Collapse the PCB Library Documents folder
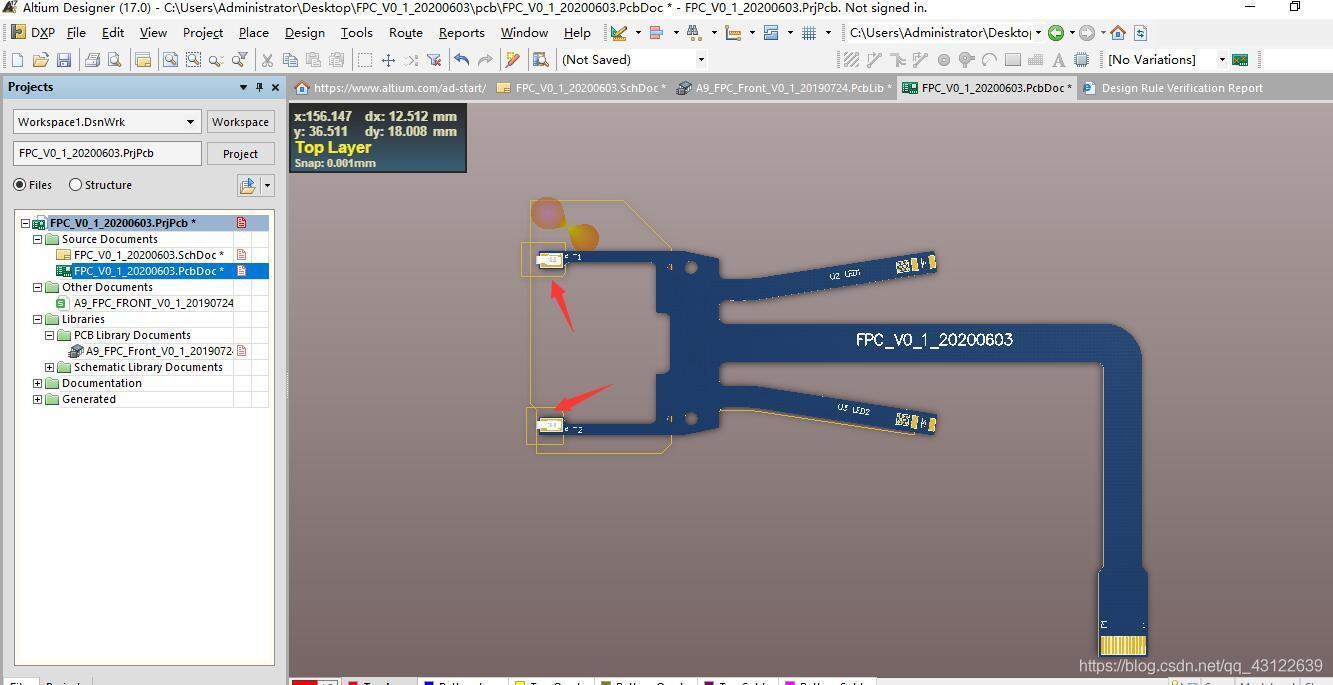The height and width of the screenshot is (685, 1333). coord(50,335)
